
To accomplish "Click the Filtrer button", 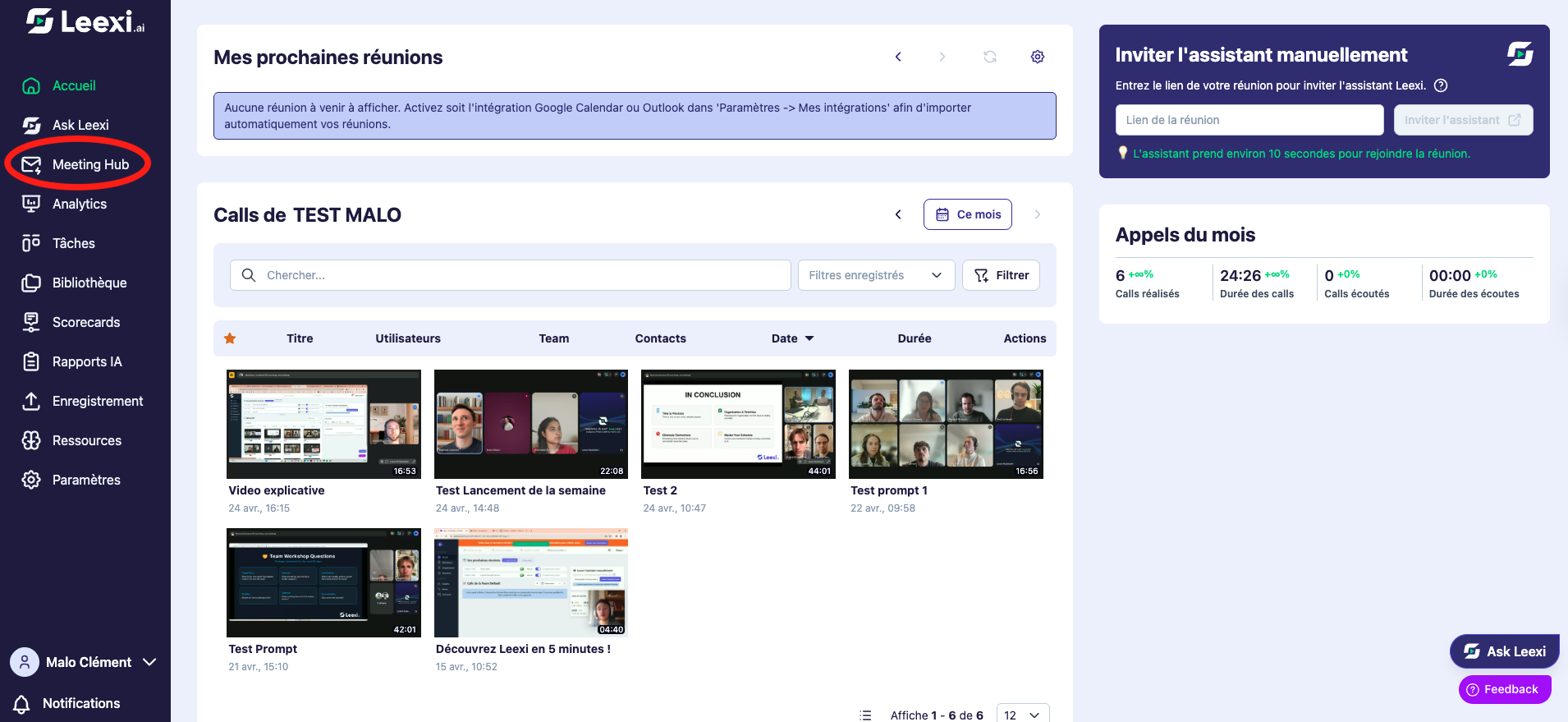I will pyautogui.click(x=1001, y=275).
